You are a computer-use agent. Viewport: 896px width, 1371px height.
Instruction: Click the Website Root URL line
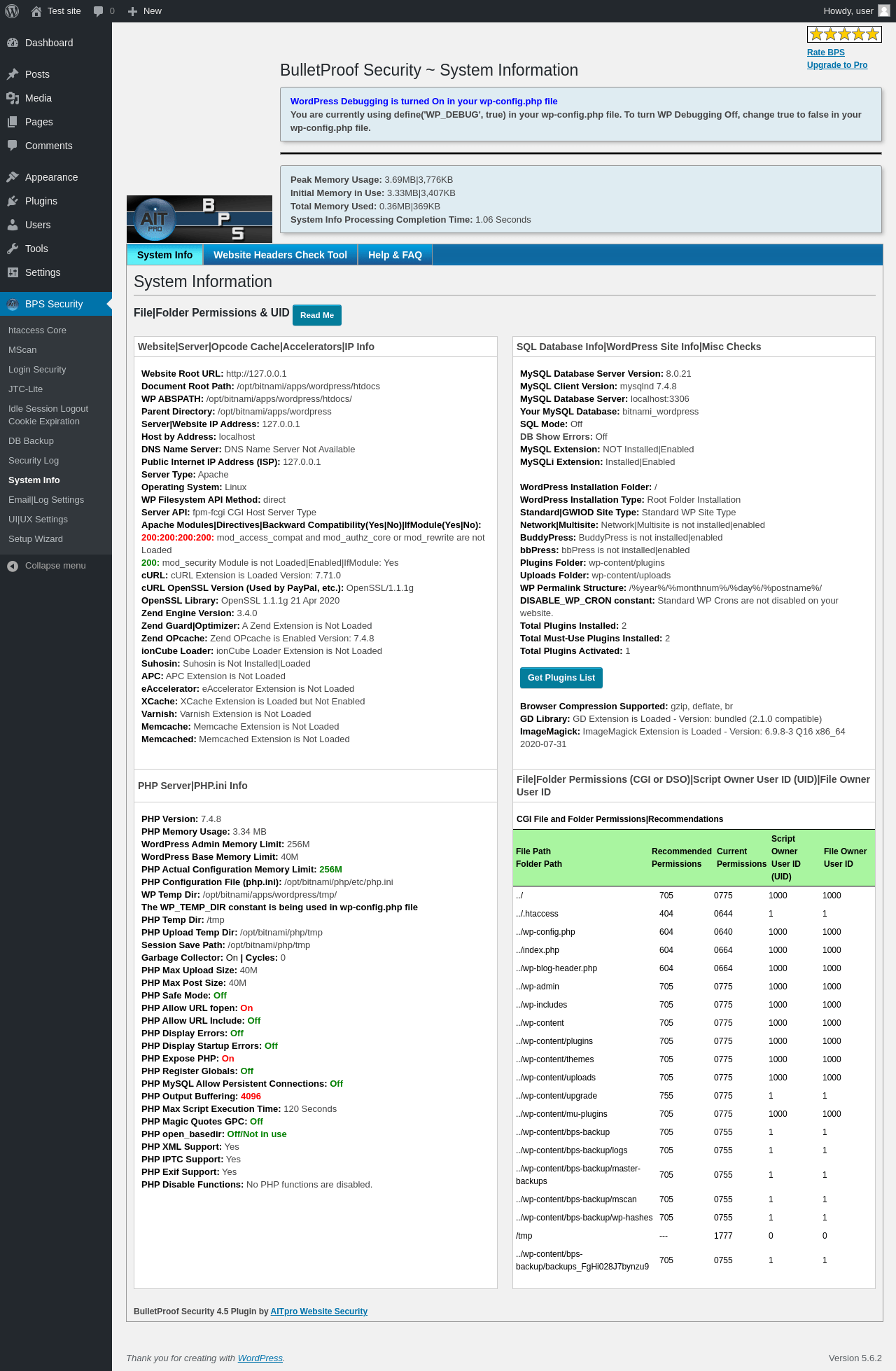click(214, 374)
